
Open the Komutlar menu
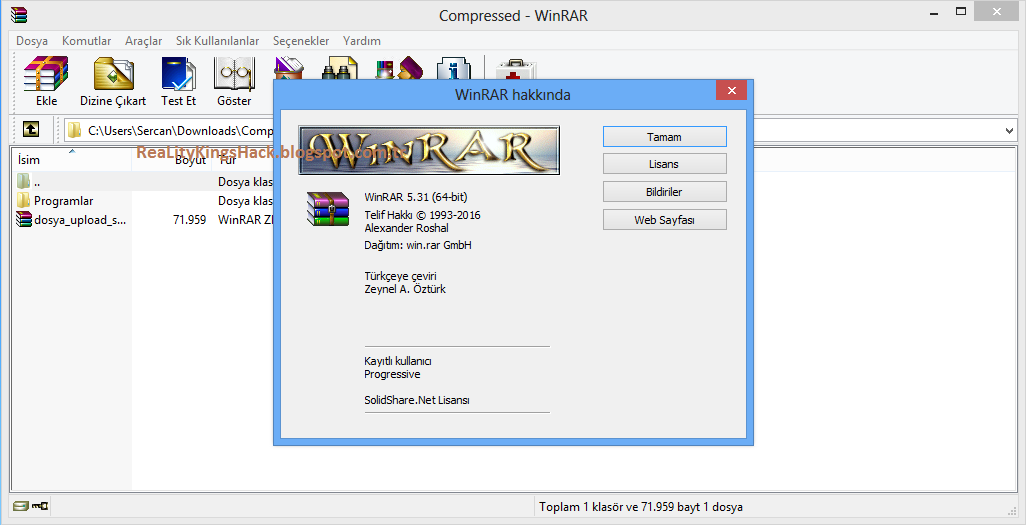point(86,41)
